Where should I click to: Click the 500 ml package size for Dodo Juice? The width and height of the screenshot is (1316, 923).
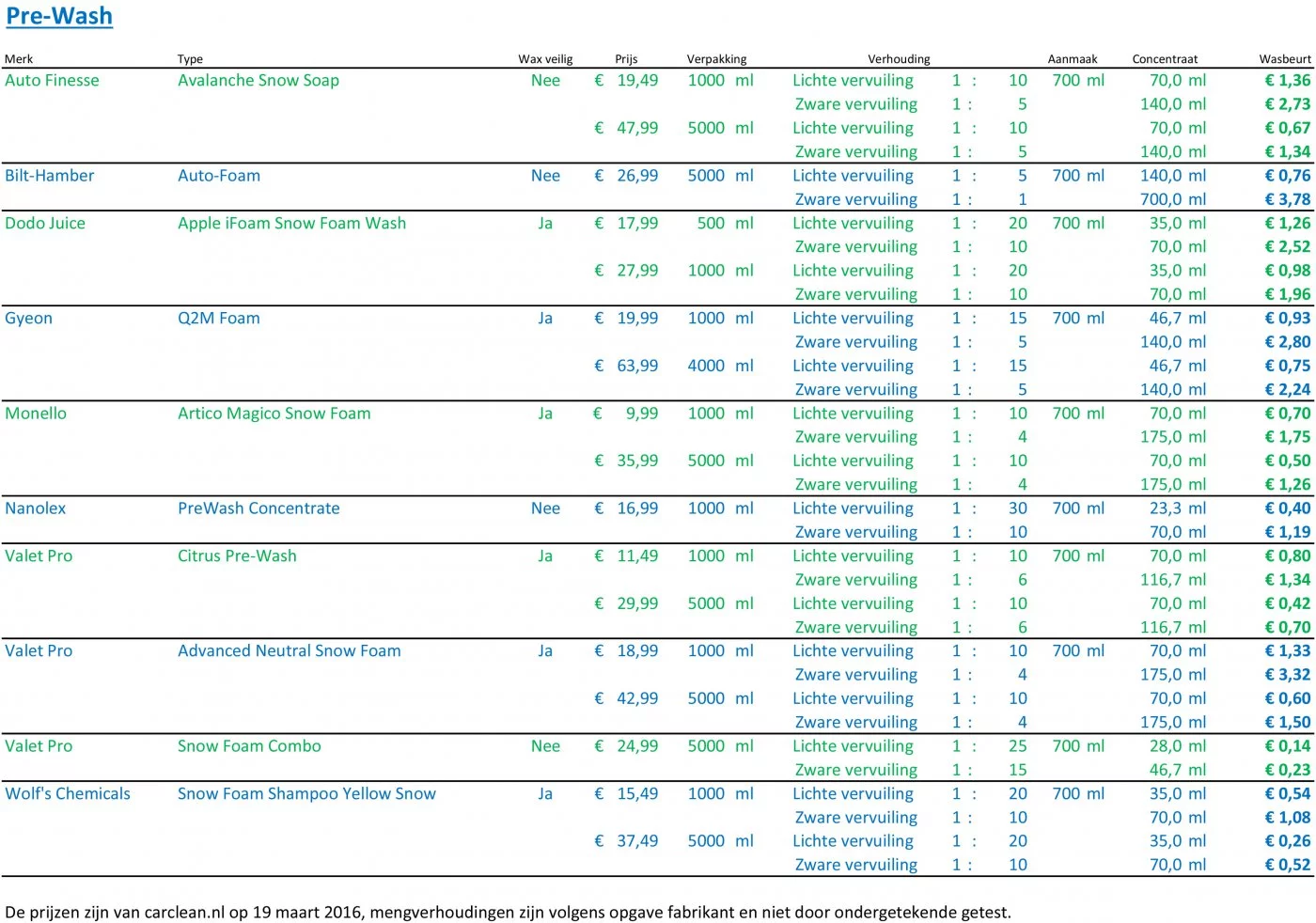tap(725, 223)
